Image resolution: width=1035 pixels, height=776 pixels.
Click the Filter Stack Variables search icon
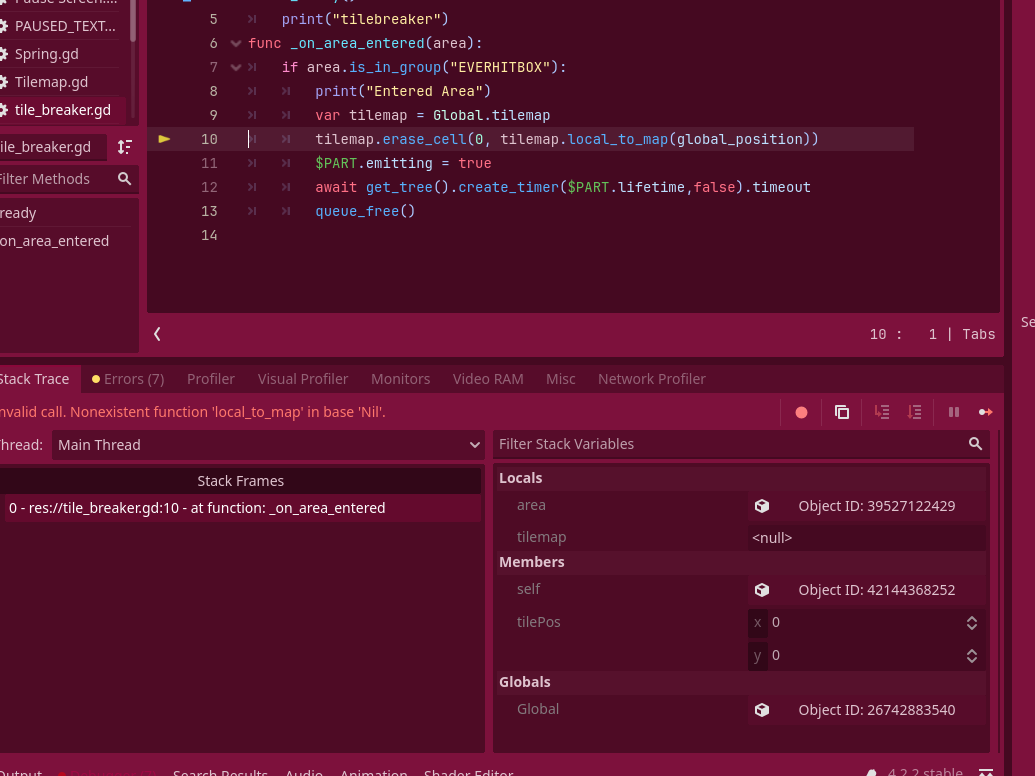tap(975, 444)
